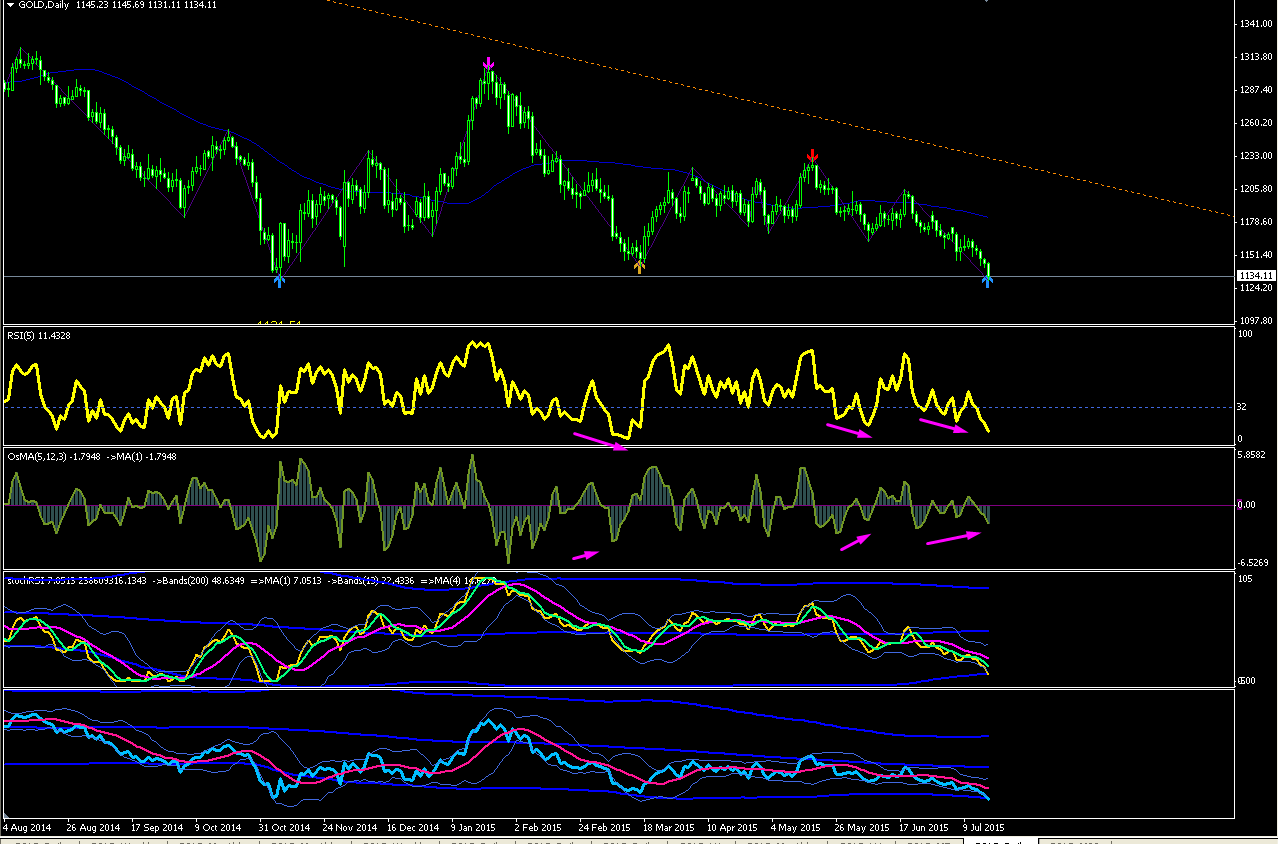Select the magenta down arrow at January 2015 peak
This screenshot has height=844, width=1278.
pyautogui.click(x=488, y=65)
